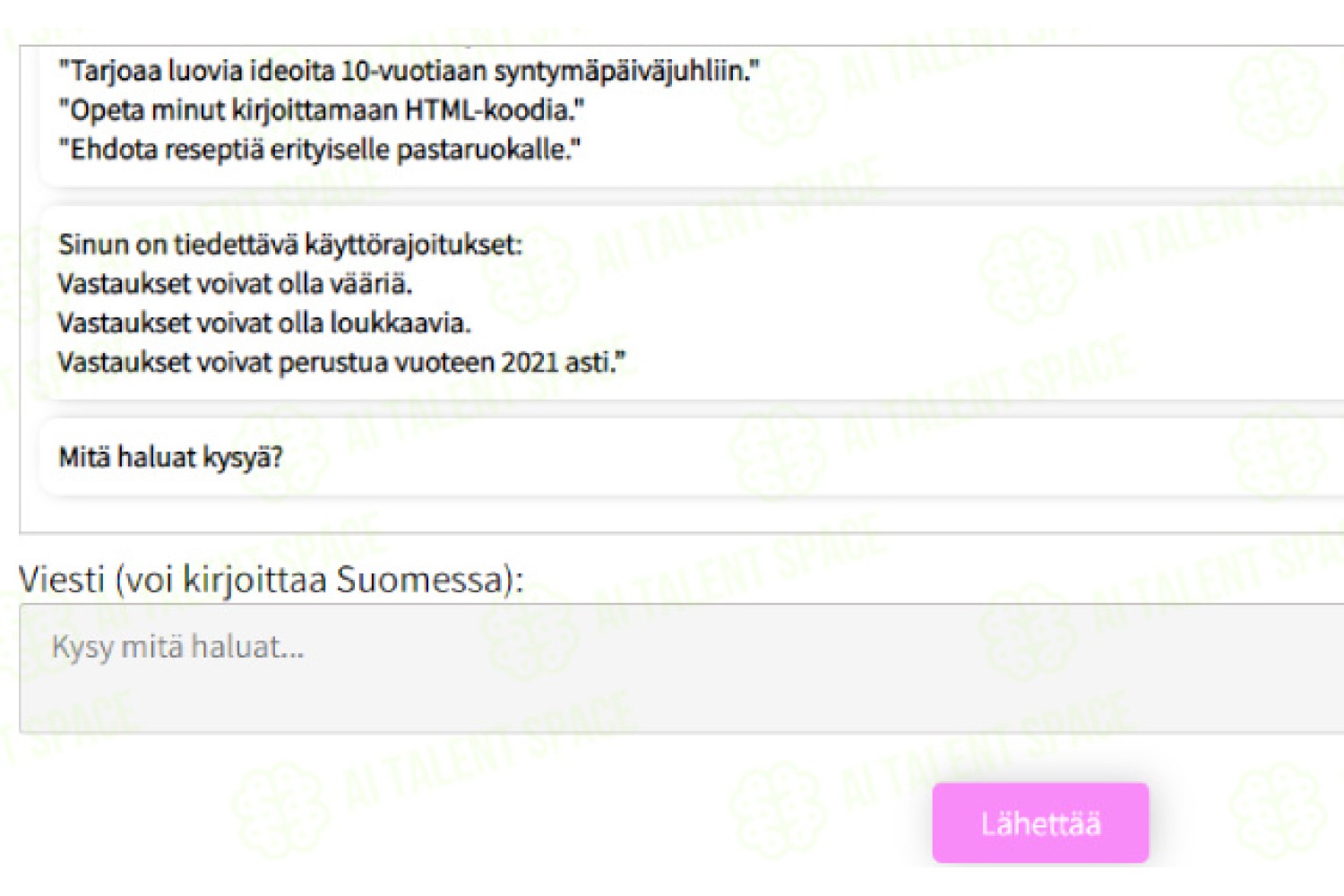Click the word 'käyttörajoitukset' in the limitations heading
1344x896 pixels.
tap(413, 244)
